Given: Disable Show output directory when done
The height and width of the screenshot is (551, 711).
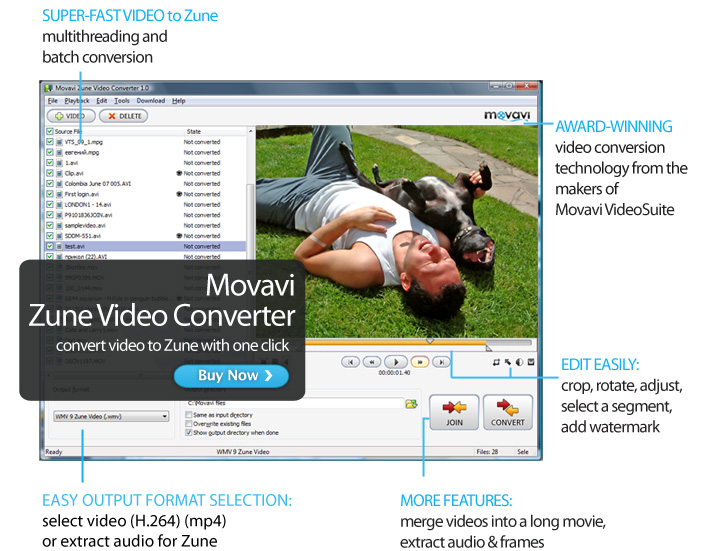Looking at the screenshot, I should click(x=189, y=433).
